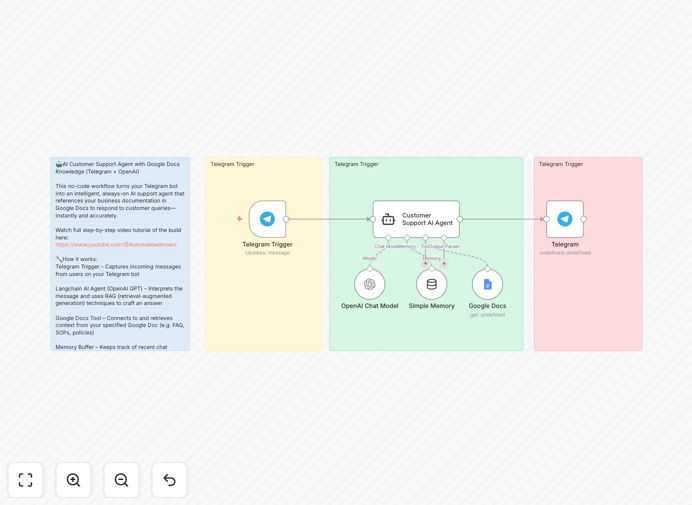Image resolution: width=692 pixels, height=505 pixels.
Task: Click the Telegram Trigger output connector
Action: tap(286, 219)
